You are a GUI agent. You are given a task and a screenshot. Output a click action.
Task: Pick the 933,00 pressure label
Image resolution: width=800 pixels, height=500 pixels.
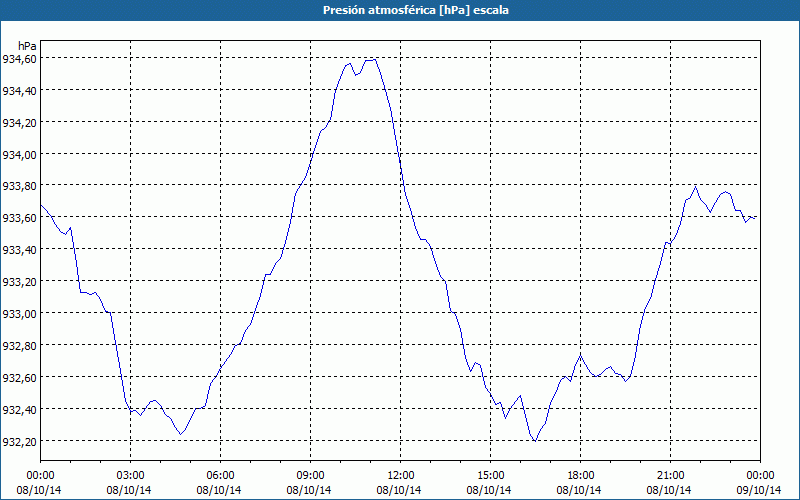coord(19,314)
